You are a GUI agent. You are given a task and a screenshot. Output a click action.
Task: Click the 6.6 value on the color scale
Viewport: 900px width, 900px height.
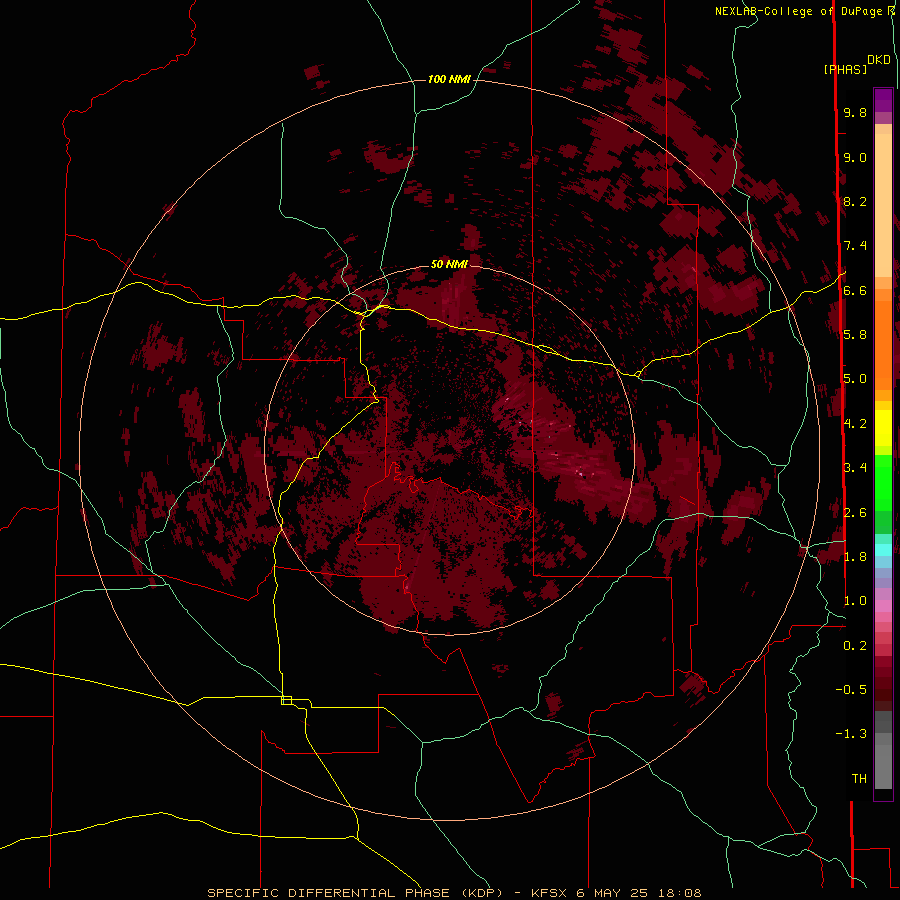855,290
